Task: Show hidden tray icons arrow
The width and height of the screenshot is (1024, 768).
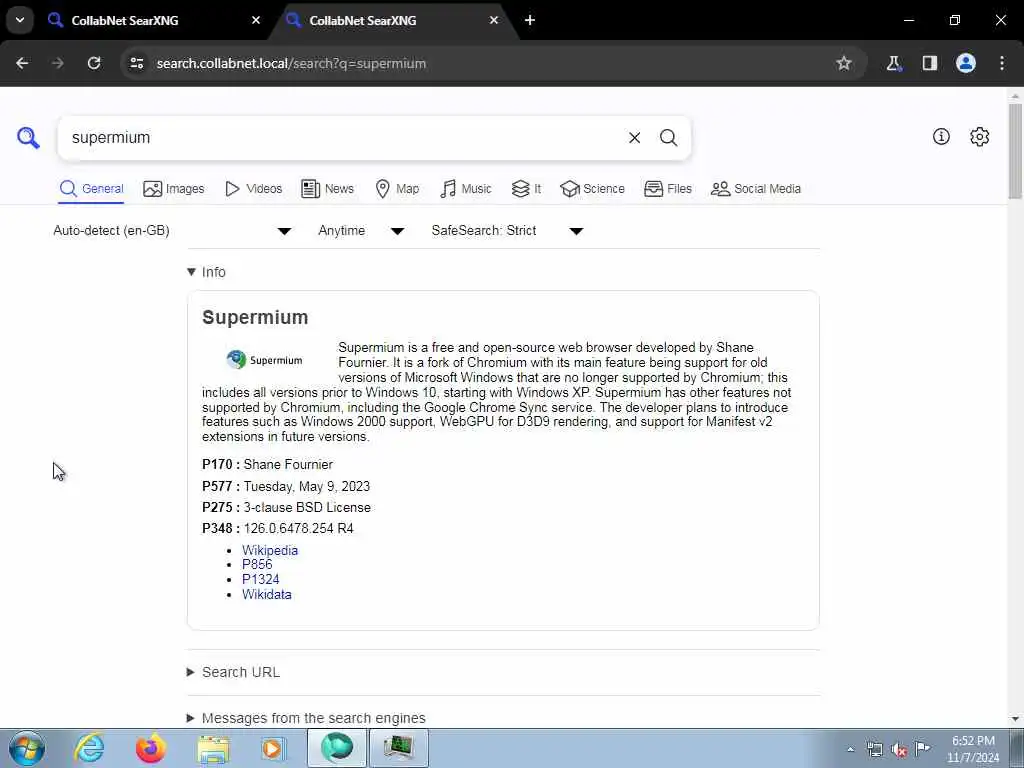Action: click(850, 749)
